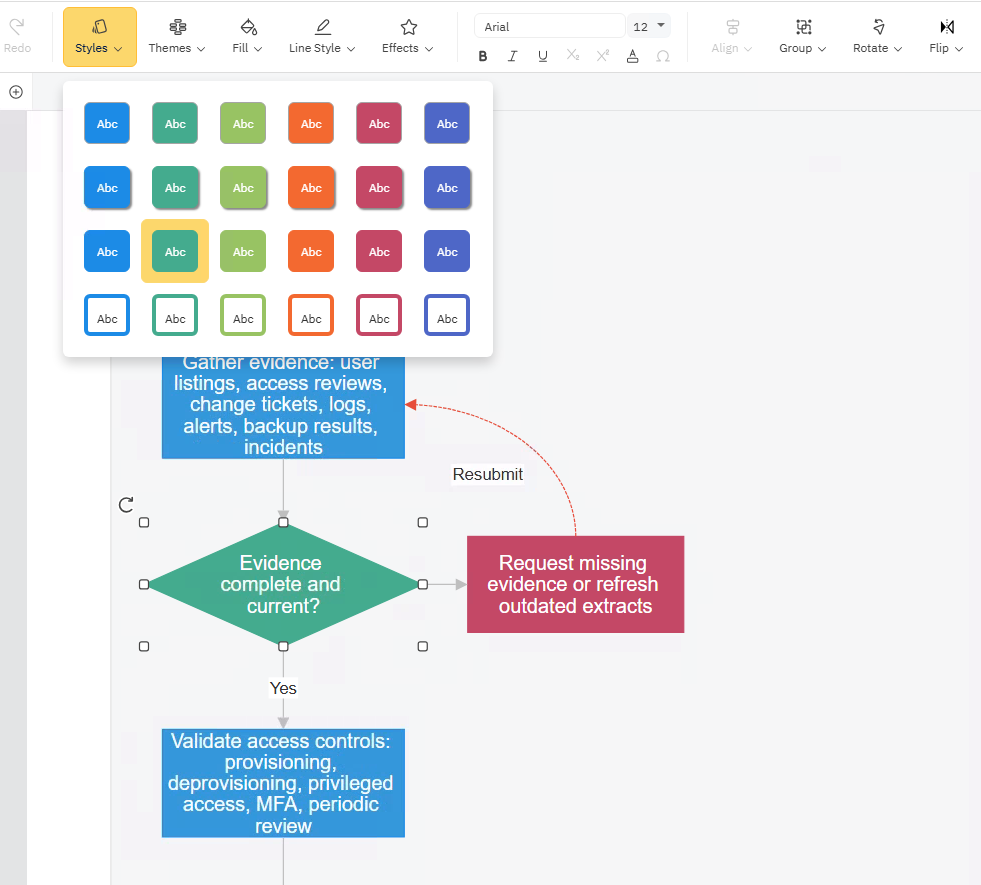Toggle underline formatting
The image size is (981, 885).
click(542, 56)
